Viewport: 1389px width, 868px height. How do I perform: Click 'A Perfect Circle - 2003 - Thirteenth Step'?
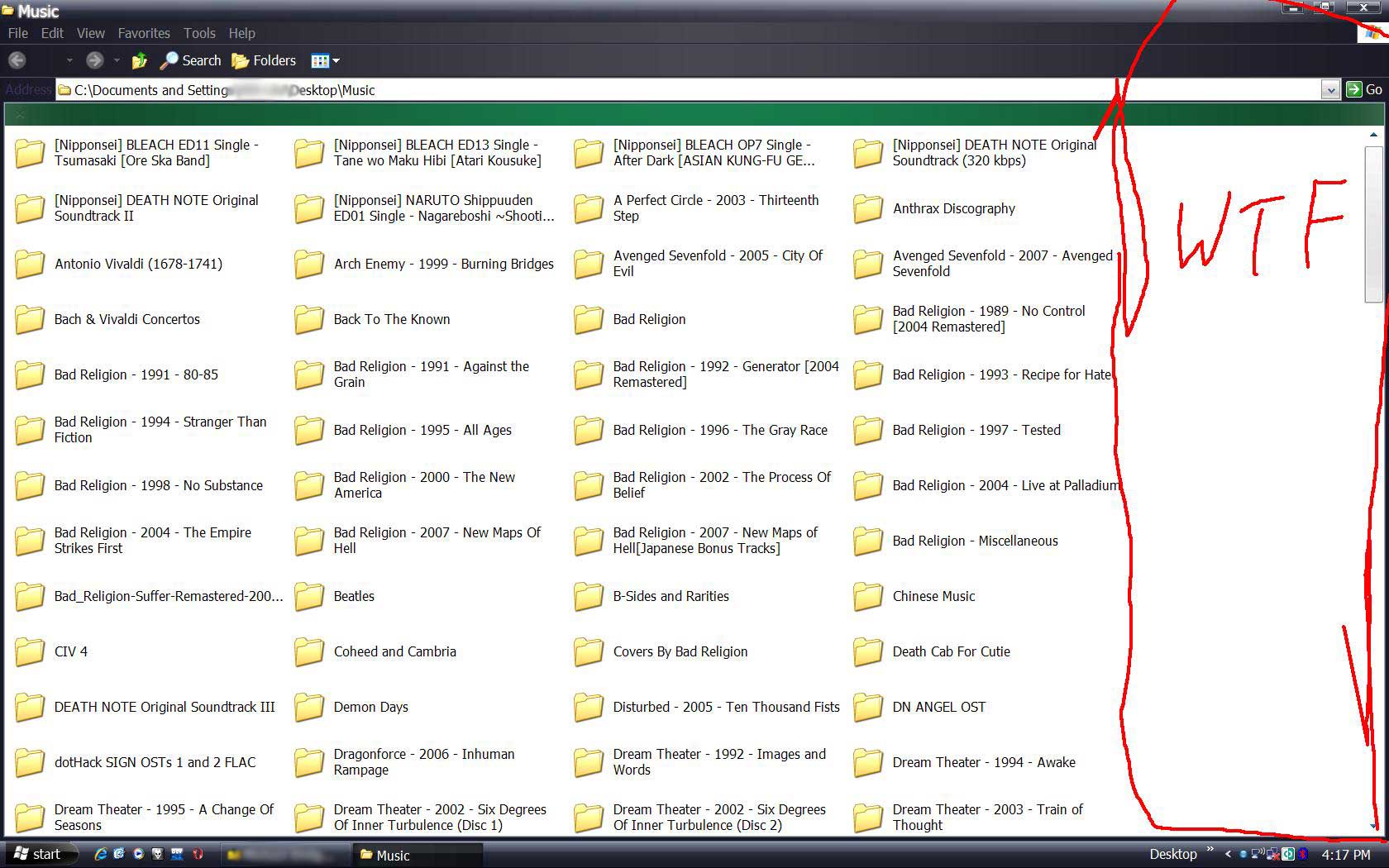pyautogui.click(x=716, y=207)
